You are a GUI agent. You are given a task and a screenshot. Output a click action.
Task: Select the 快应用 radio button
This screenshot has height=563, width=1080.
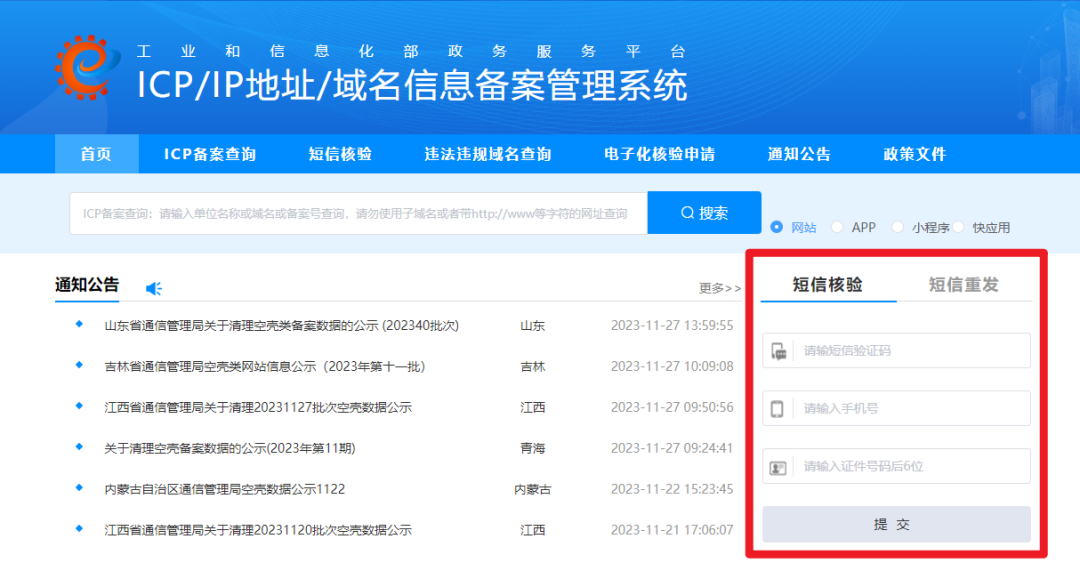[958, 227]
